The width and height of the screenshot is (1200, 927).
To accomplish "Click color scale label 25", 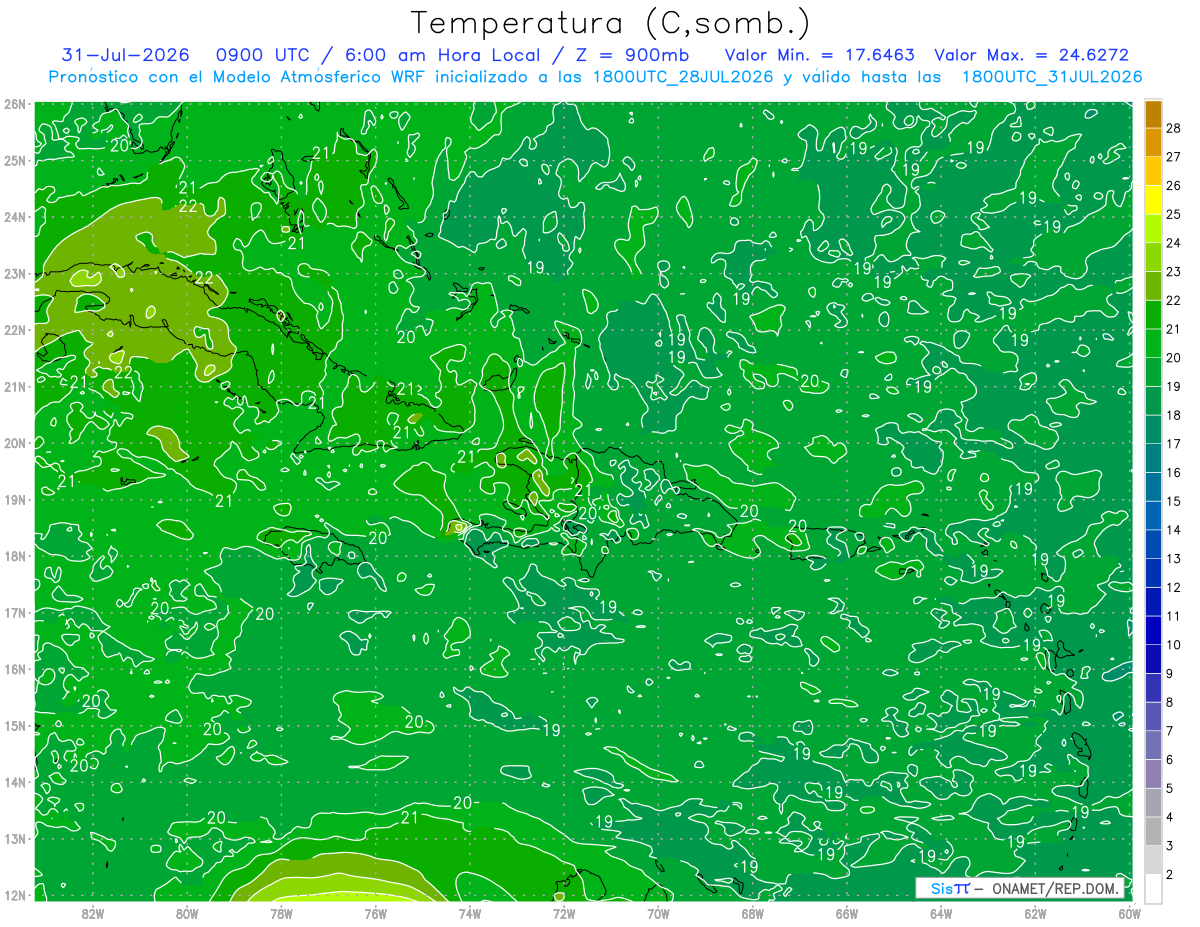I will 1174,215.
